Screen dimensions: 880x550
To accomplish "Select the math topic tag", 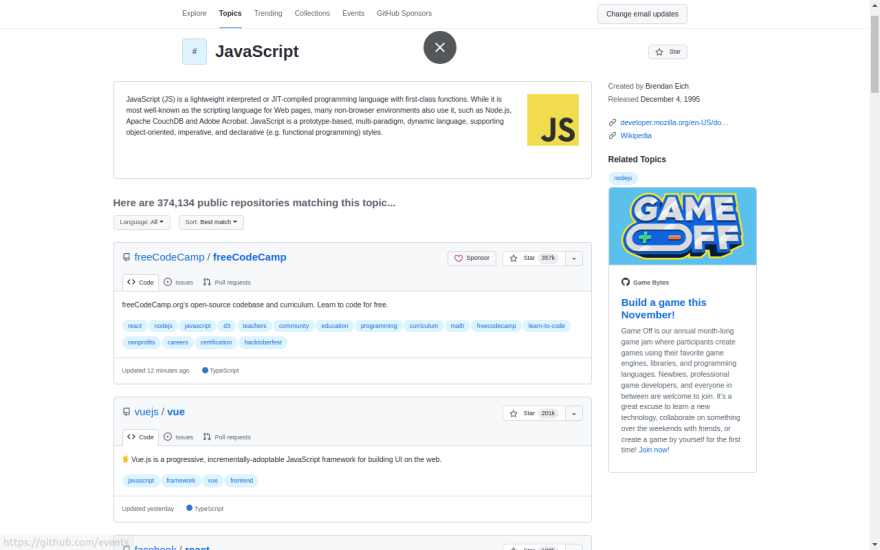I will click(x=457, y=326).
